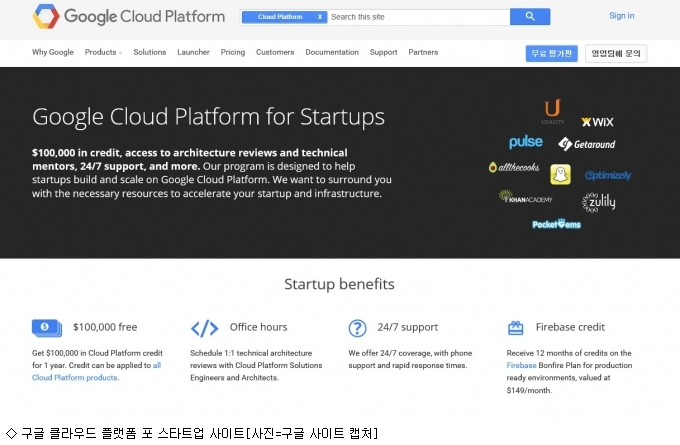Click the Pocket Gems logo
Viewport: 680px width, 445px height.
[556, 224]
